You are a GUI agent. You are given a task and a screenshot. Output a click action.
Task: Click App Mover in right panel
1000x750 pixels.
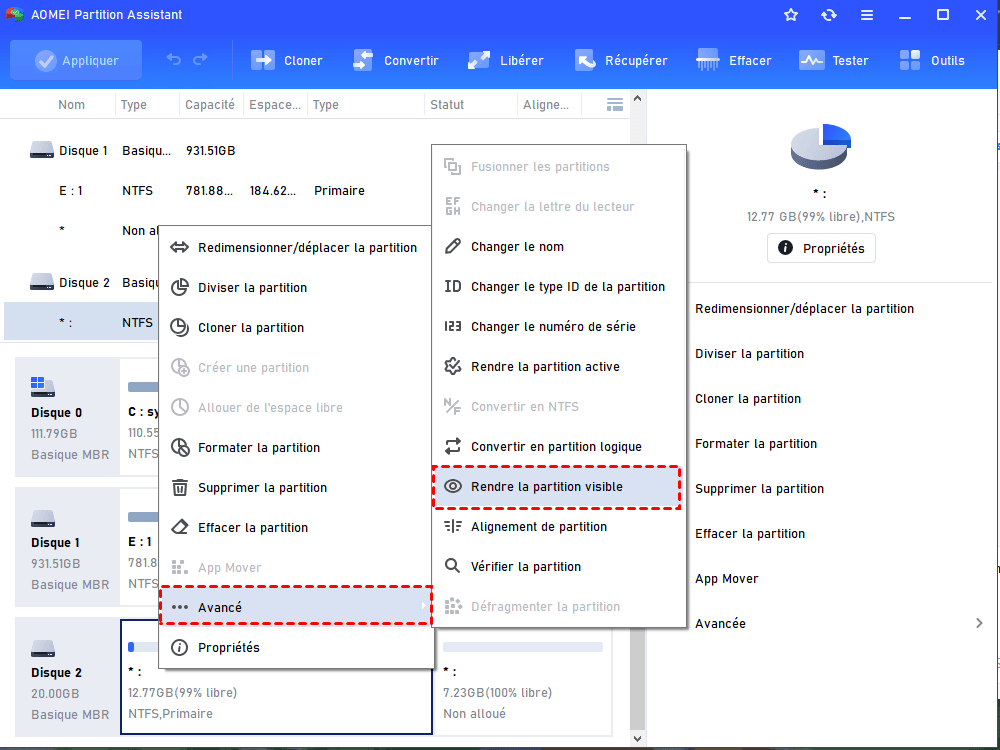point(727,579)
